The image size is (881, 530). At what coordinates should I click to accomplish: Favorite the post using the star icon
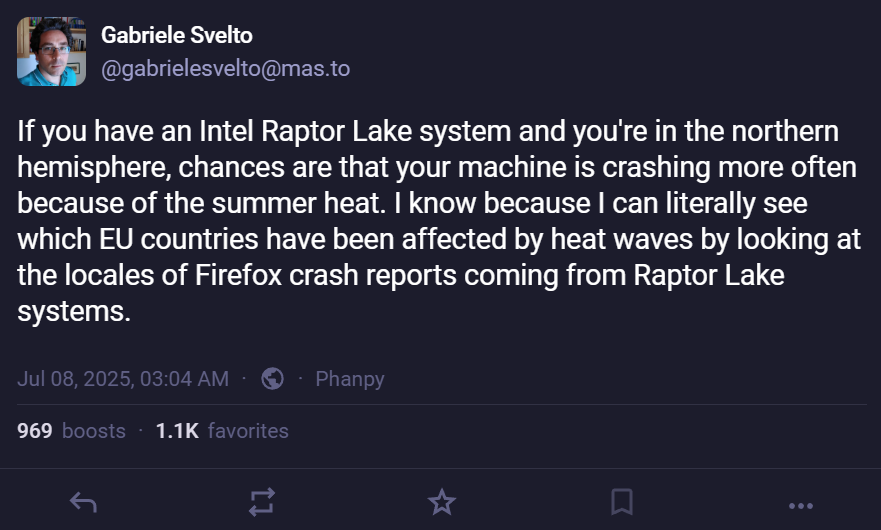click(441, 503)
